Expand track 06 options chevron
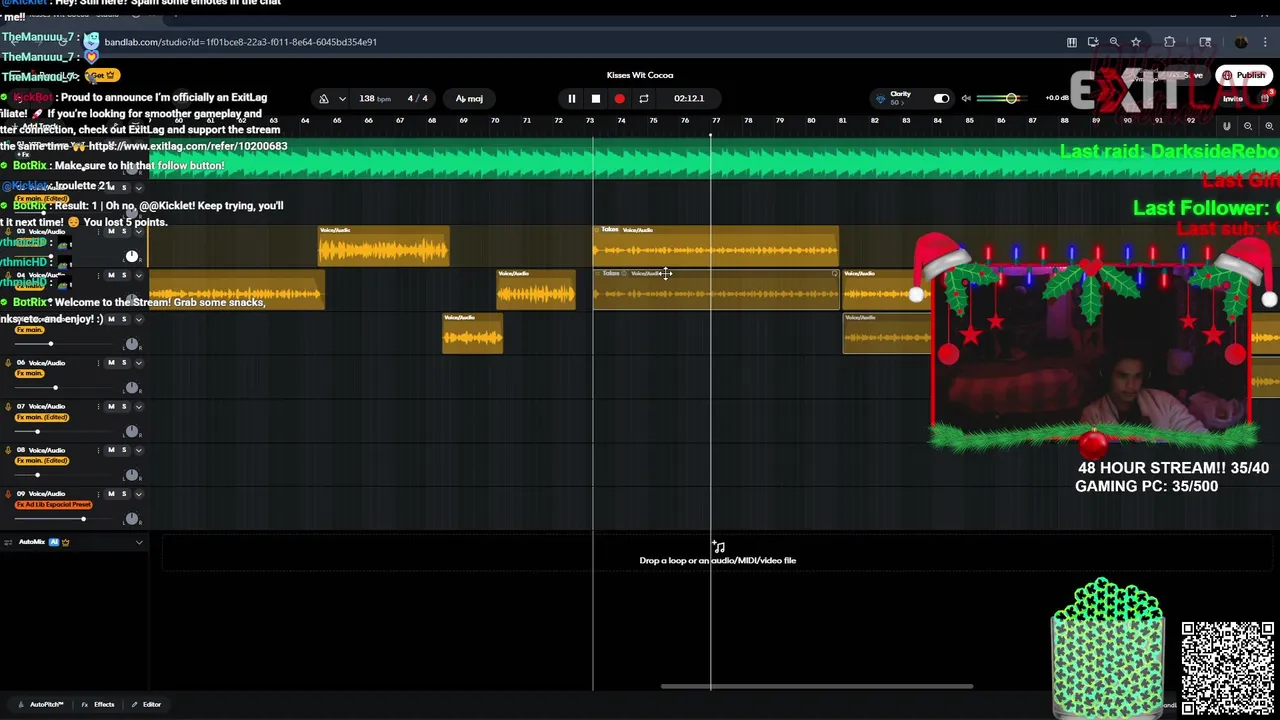 139,363
